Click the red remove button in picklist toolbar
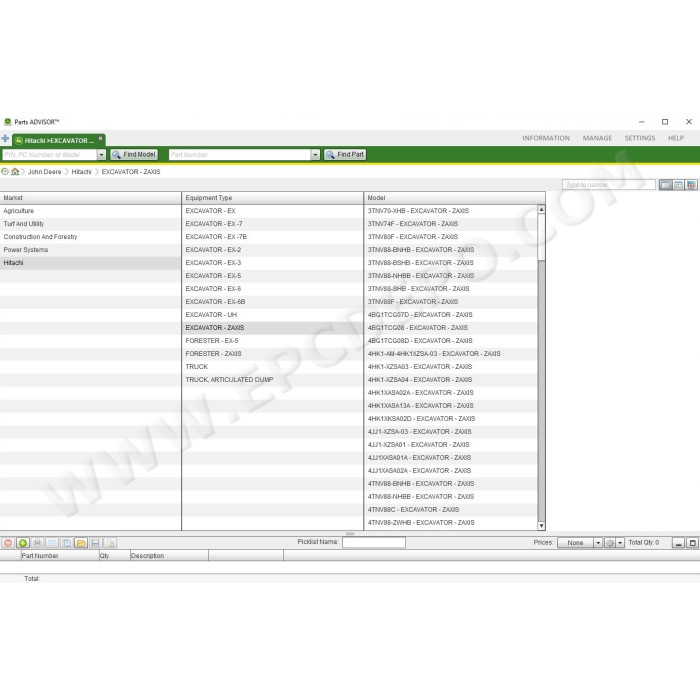The image size is (700, 700). tap(8, 543)
